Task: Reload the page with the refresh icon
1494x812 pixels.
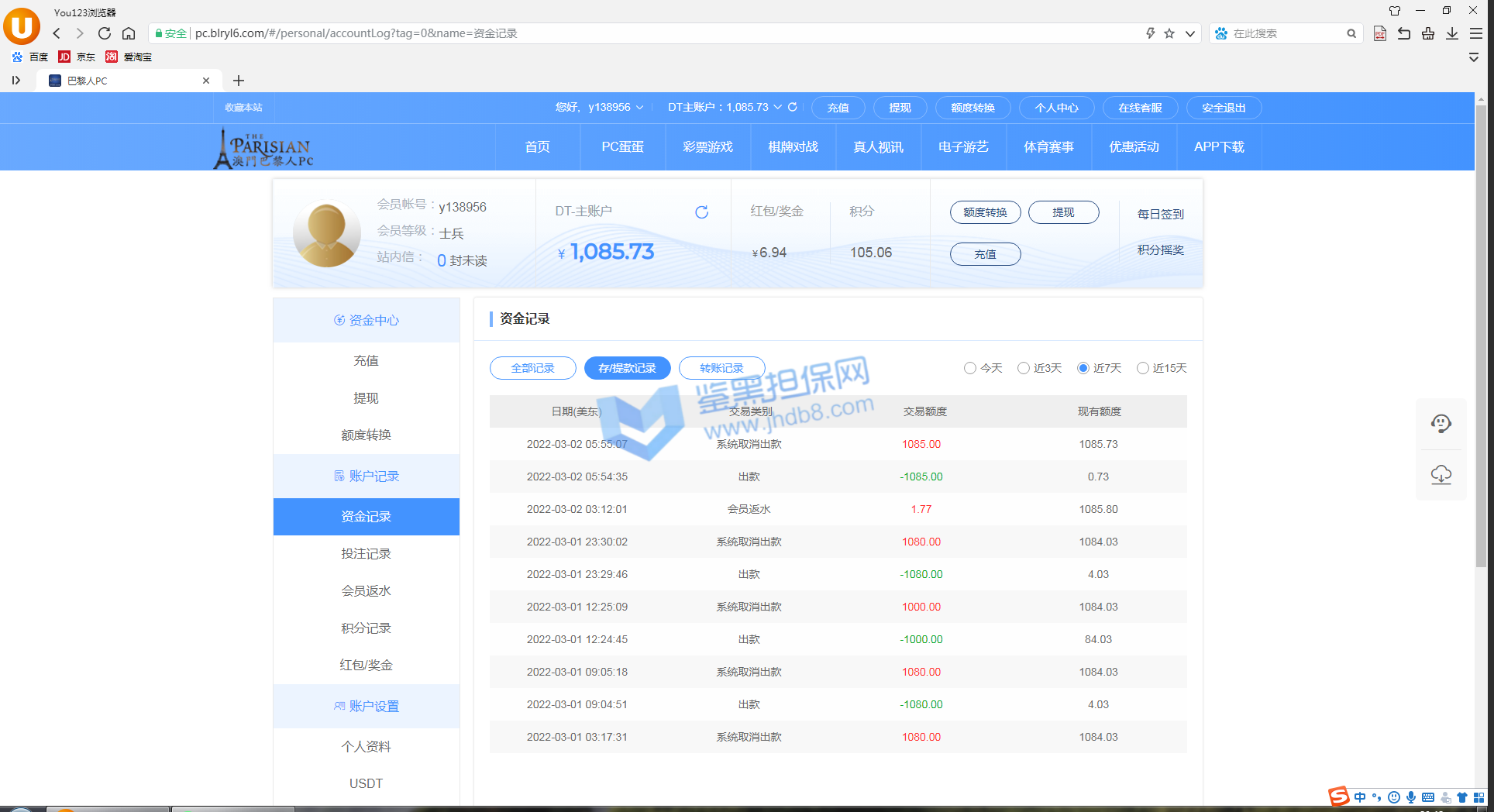Action: point(105,33)
